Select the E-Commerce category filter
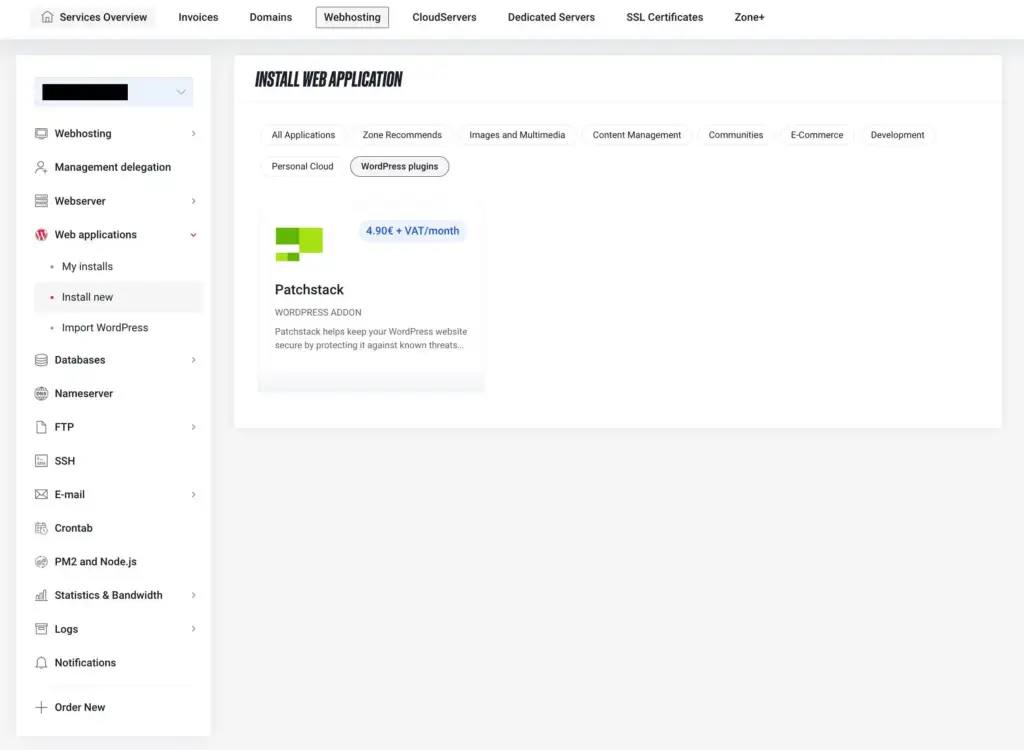The height and width of the screenshot is (750, 1024). pos(816,135)
